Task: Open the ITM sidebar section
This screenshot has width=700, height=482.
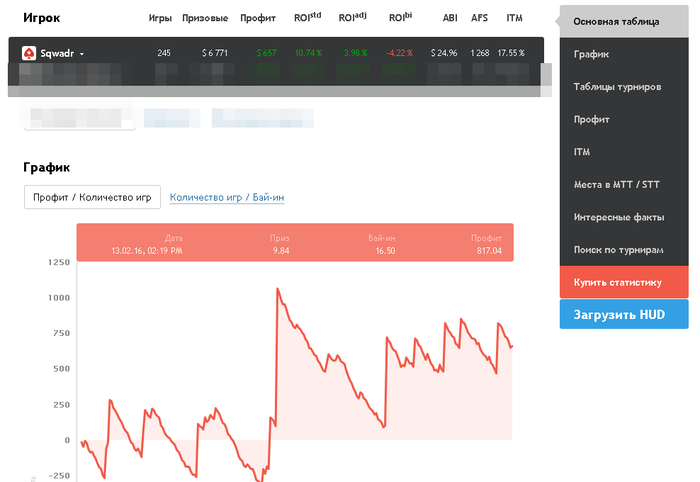Action: click(624, 152)
